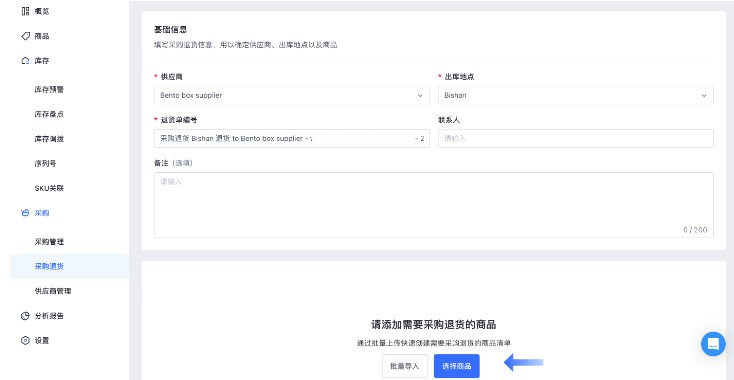Viewport: 734px width, 380px height.
Task: Click the 选择商品 button
Action: [456, 366]
